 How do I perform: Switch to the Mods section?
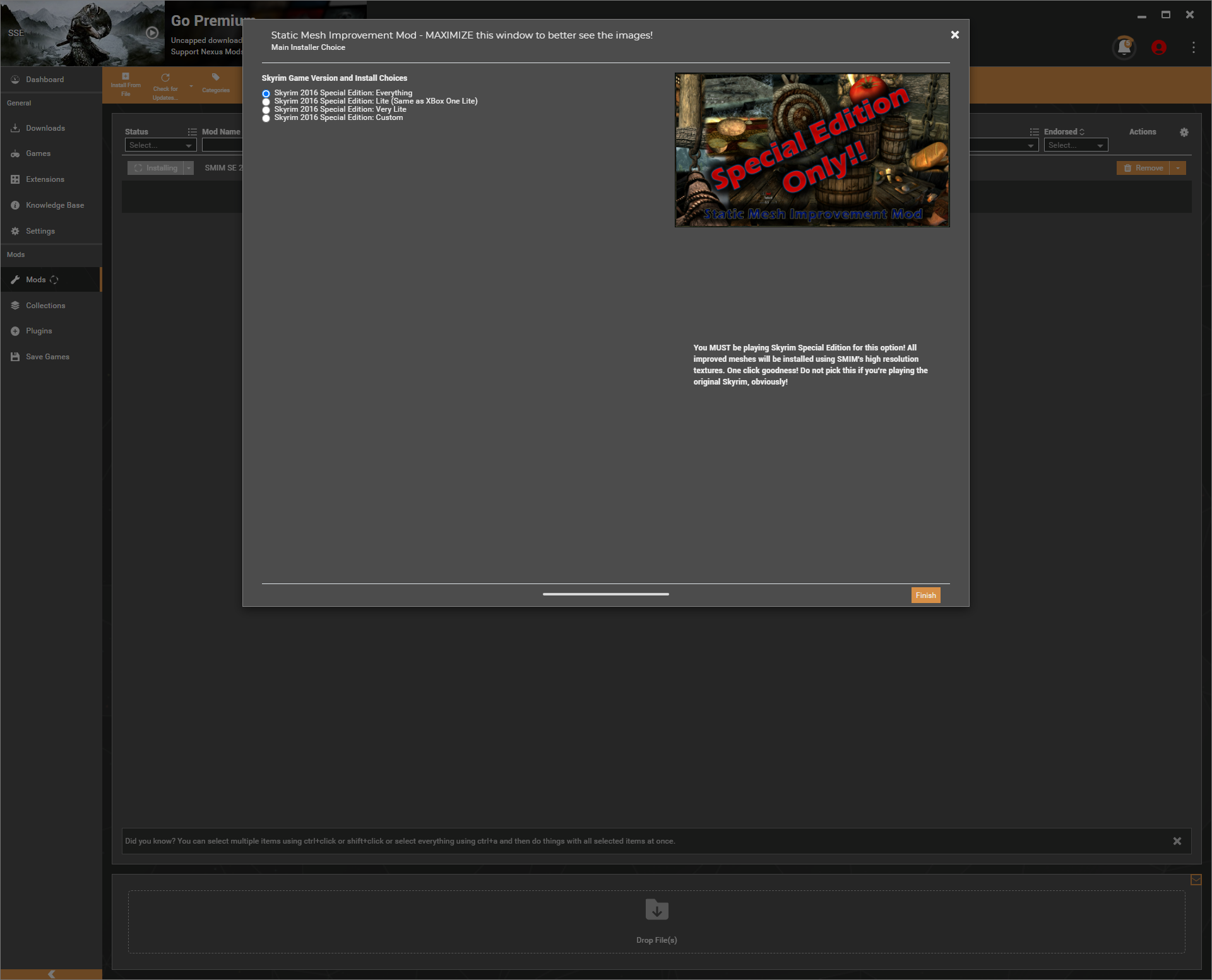(x=36, y=279)
